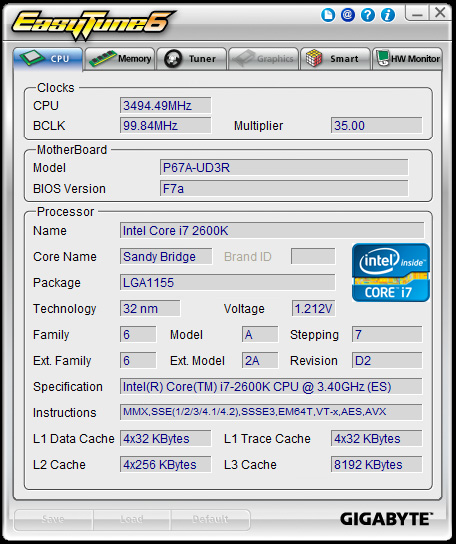
Task: Click the L2 Cache field 4x256 KBytes
Action: [x=166, y=464]
